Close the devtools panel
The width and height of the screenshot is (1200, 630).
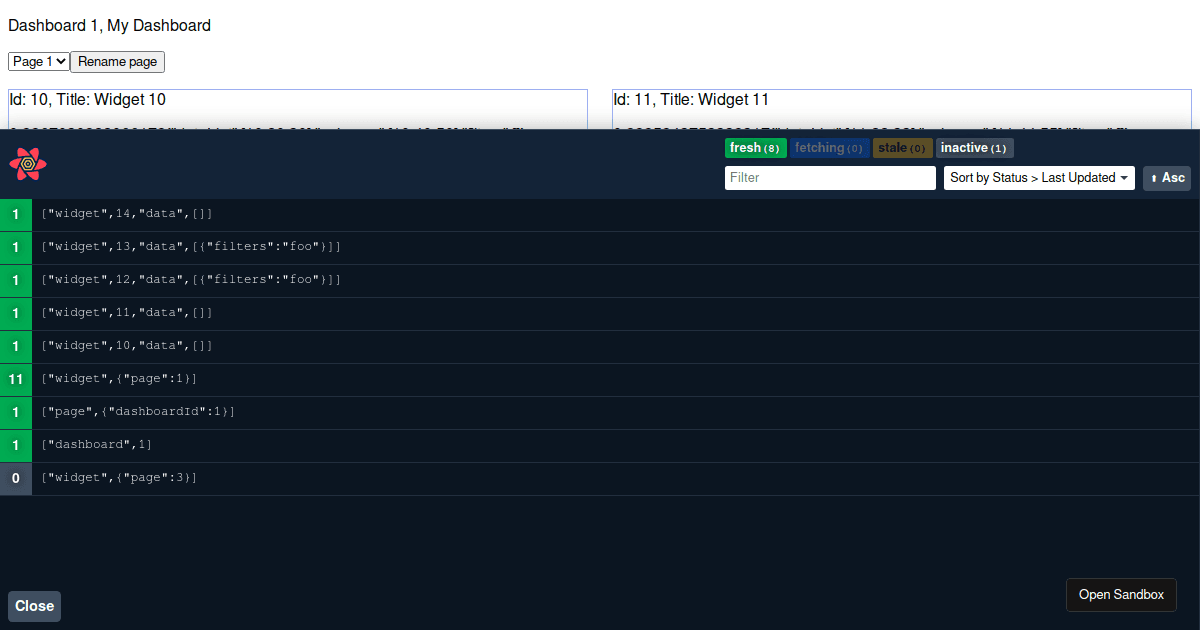click(34, 606)
